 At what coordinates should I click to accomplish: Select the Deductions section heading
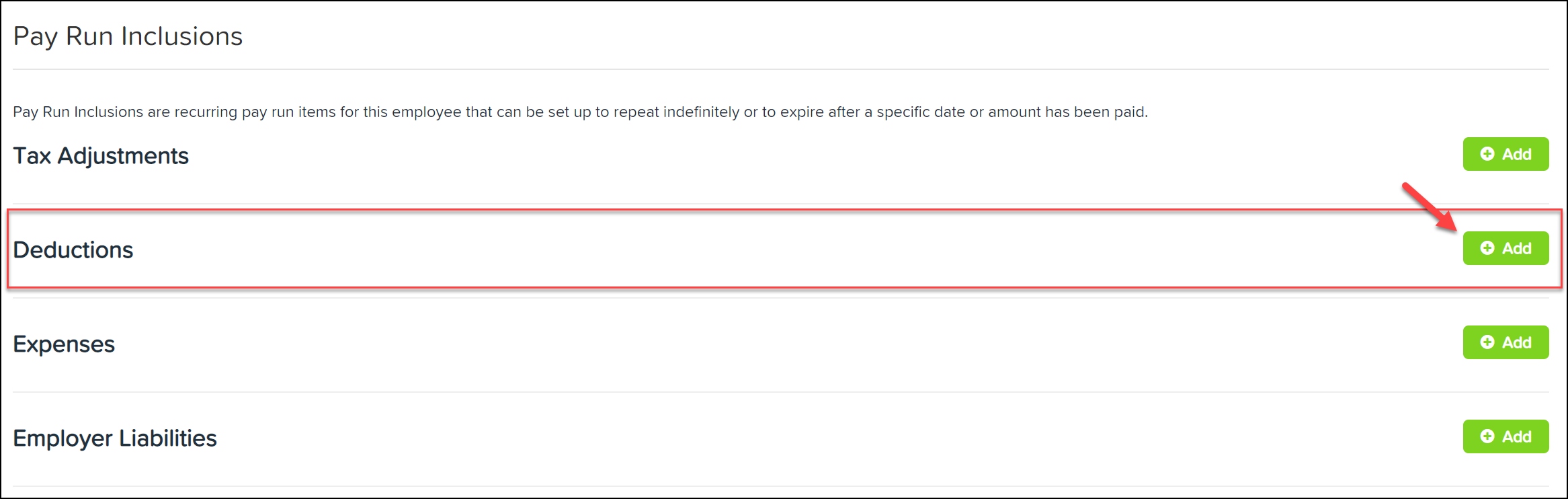point(73,250)
